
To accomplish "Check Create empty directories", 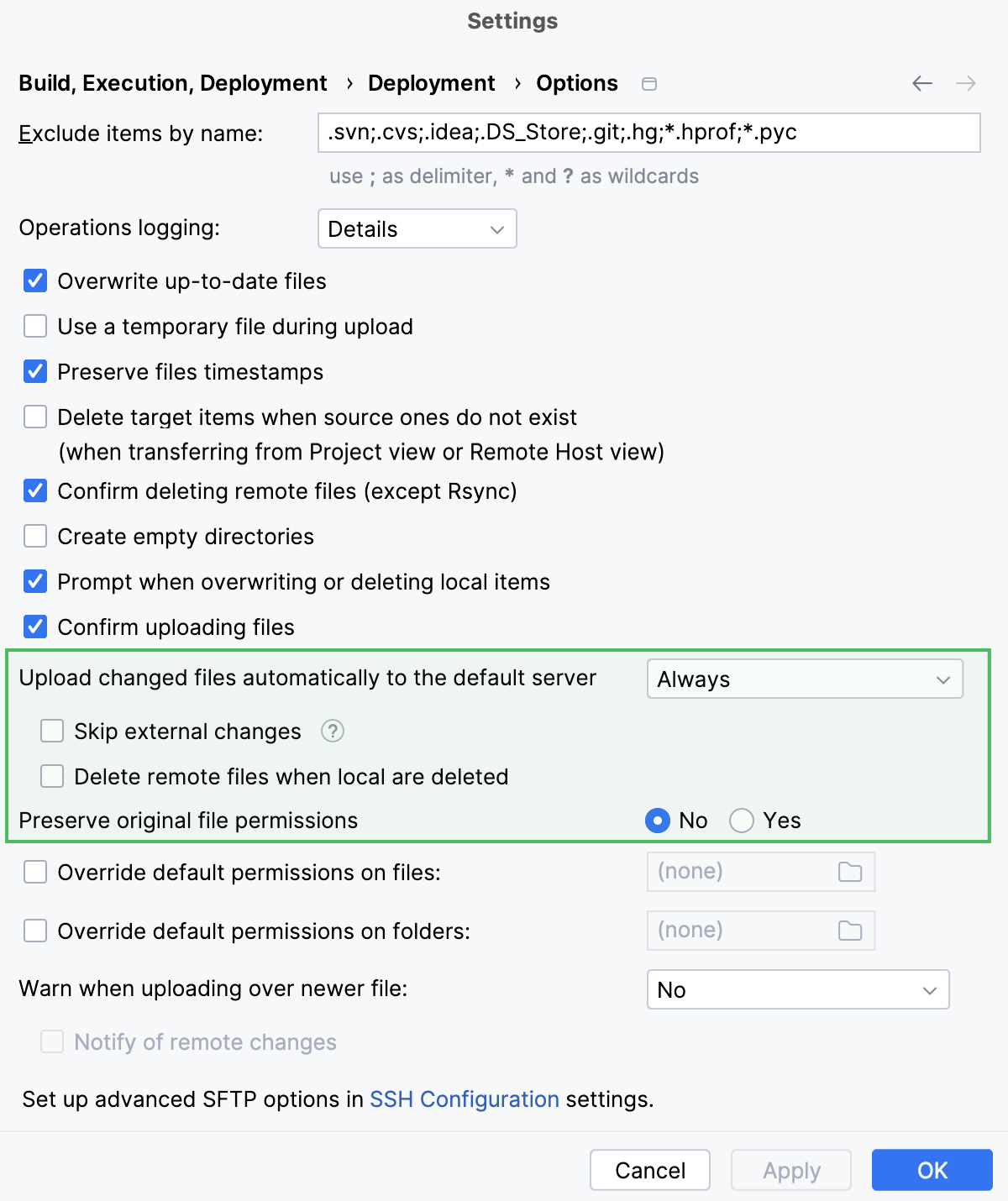I will tap(34, 536).
